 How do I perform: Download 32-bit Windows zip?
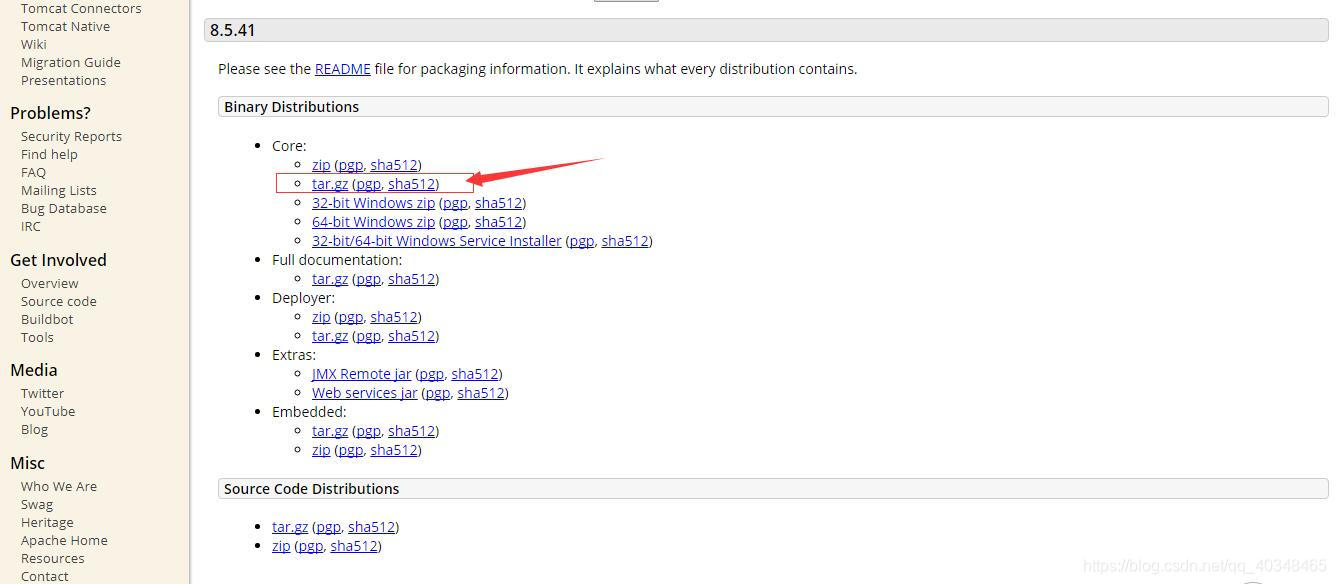coord(373,203)
